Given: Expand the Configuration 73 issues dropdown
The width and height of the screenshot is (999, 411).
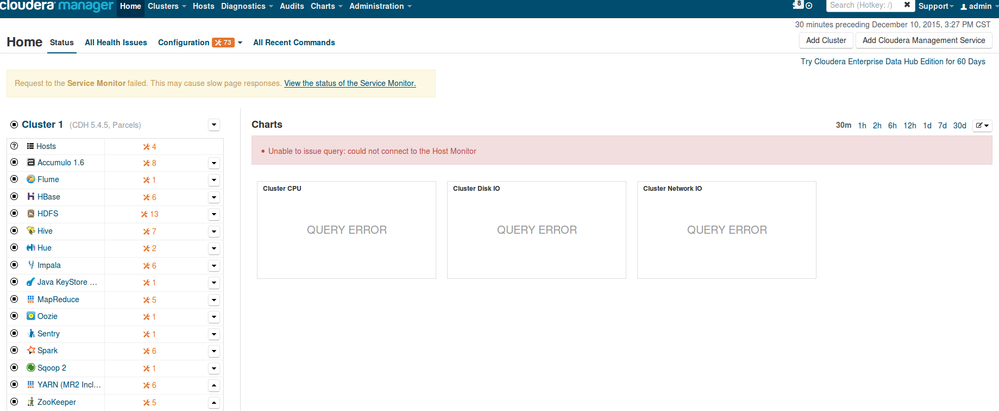Looking at the screenshot, I should (240, 43).
